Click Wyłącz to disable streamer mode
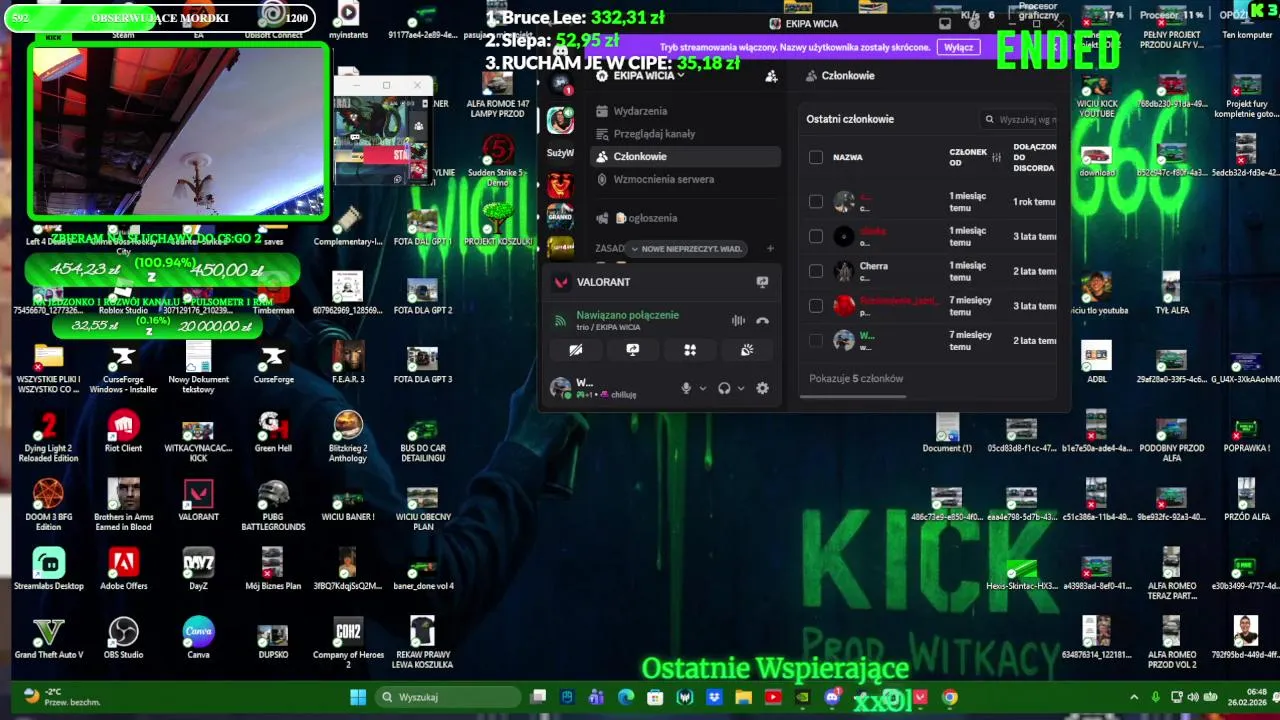Image resolution: width=1280 pixels, height=720 pixels. 959,47
